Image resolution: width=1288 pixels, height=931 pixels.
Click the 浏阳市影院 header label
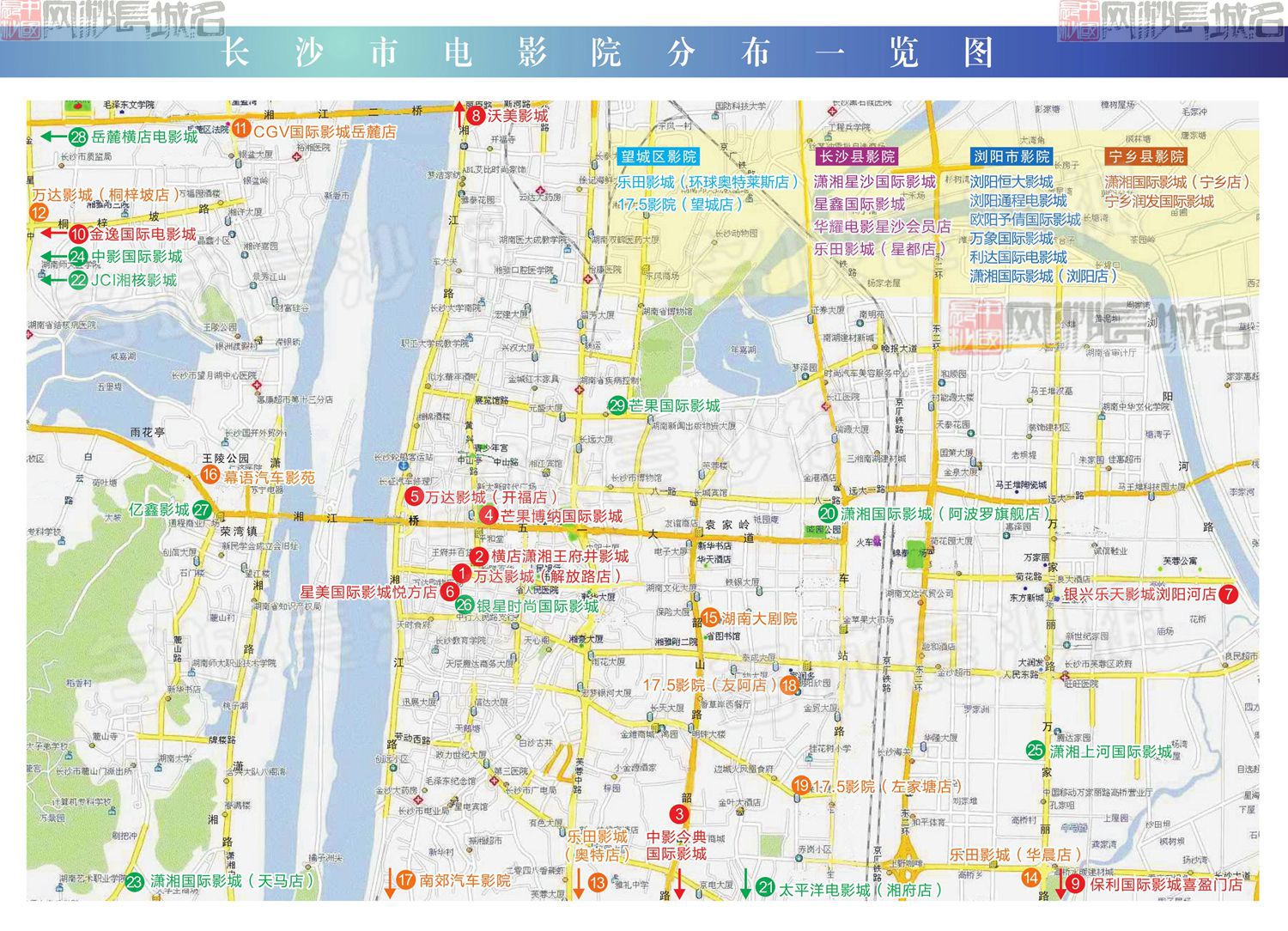[1012, 156]
